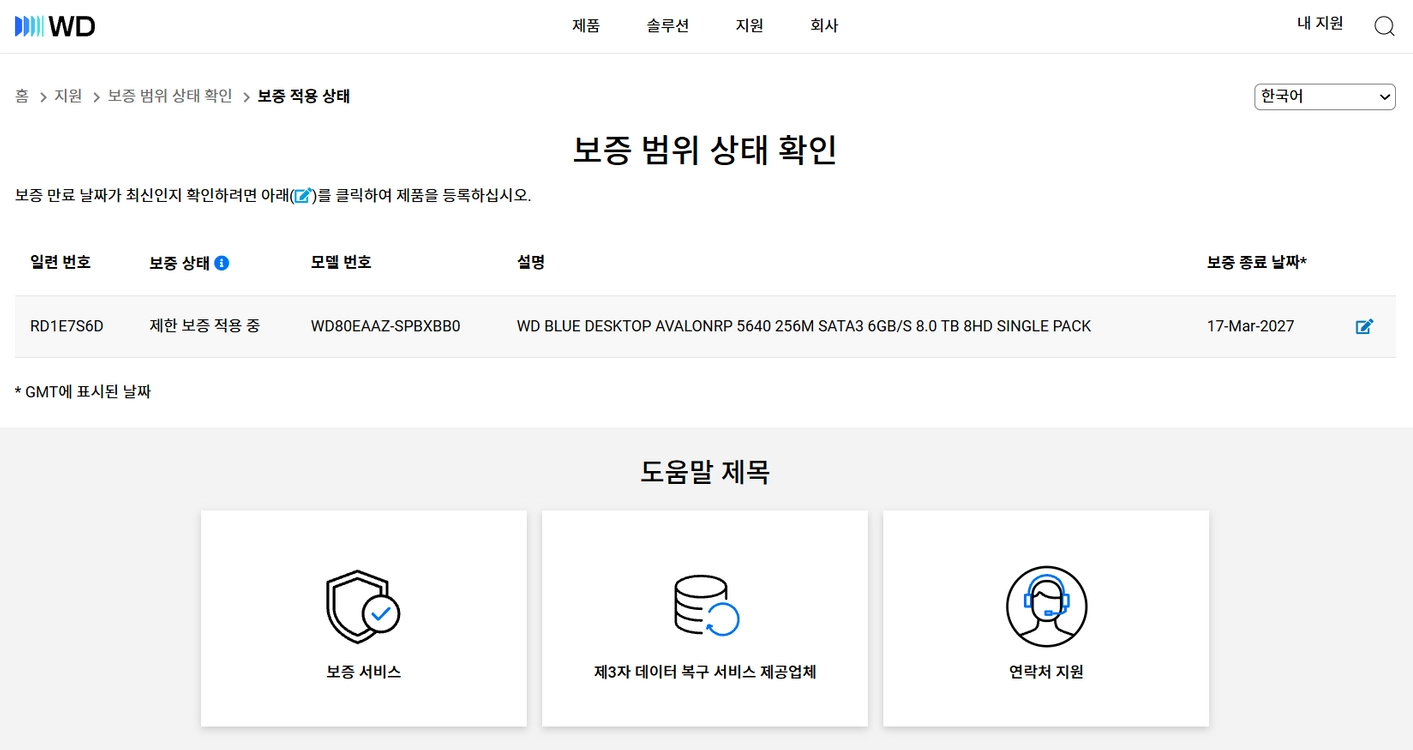The width and height of the screenshot is (1413, 750).
Task: Open the search magnifier icon
Action: (x=1384, y=26)
